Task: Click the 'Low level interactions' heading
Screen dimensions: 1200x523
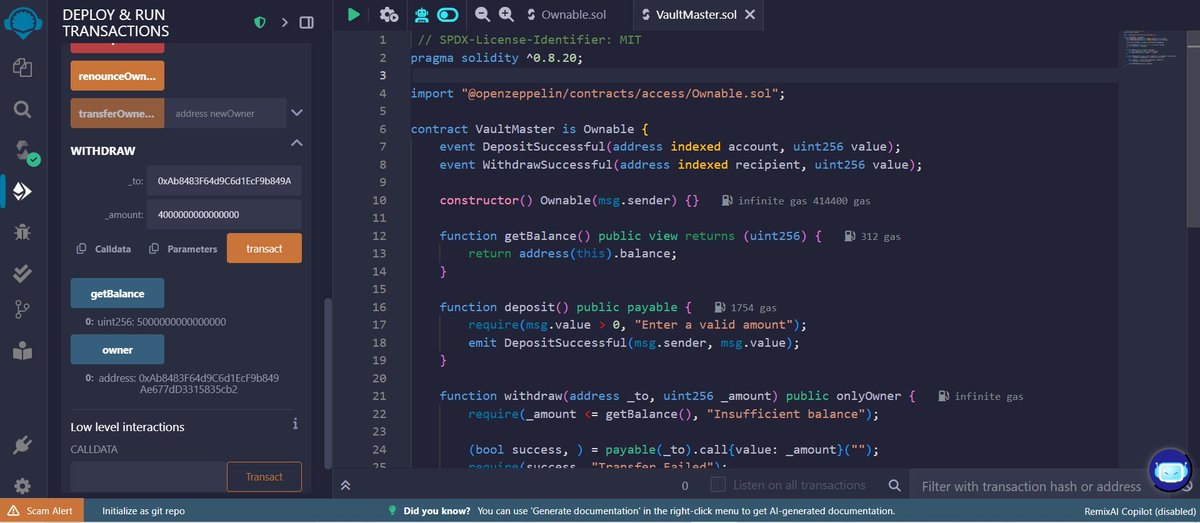Action: pos(127,427)
